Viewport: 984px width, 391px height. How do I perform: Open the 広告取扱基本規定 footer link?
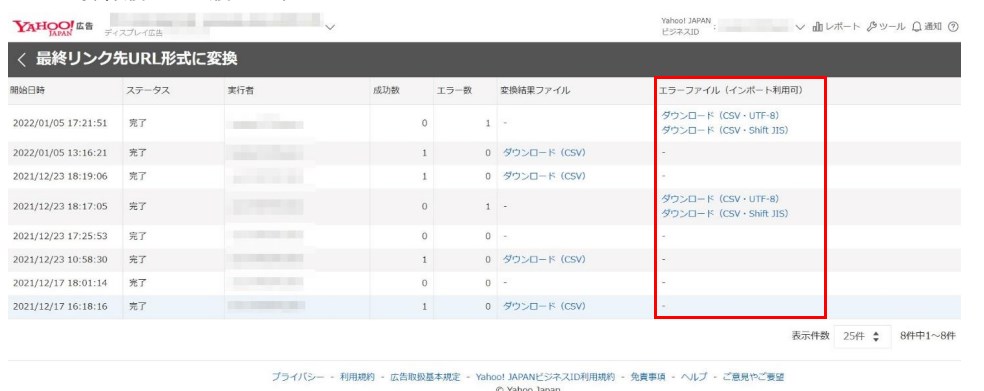[425, 377]
